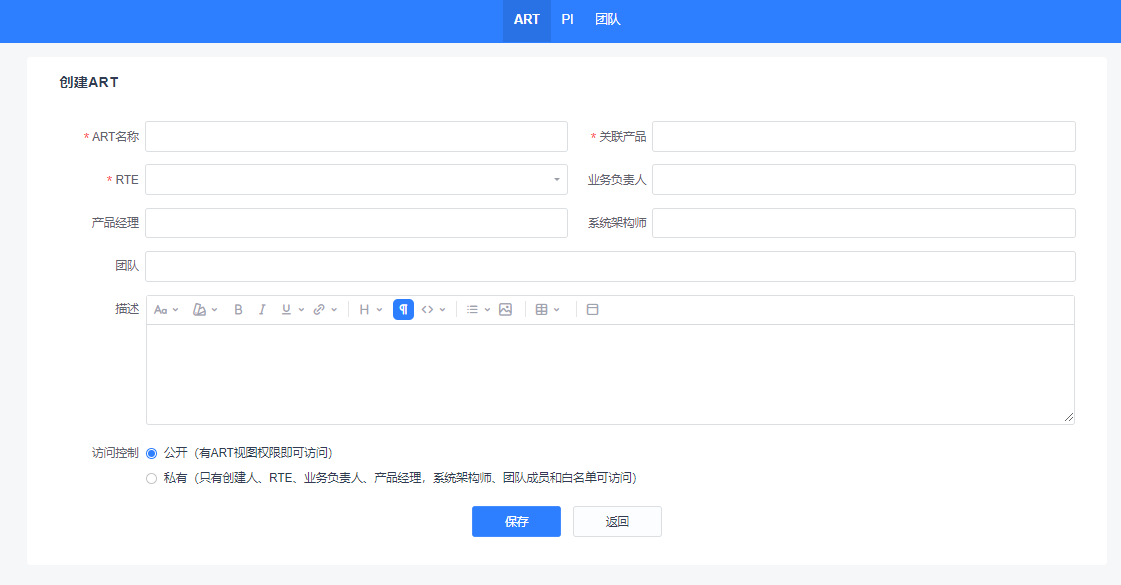Select 私有 access radio option
Image resolution: width=1121 pixels, height=585 pixels.
click(x=152, y=478)
